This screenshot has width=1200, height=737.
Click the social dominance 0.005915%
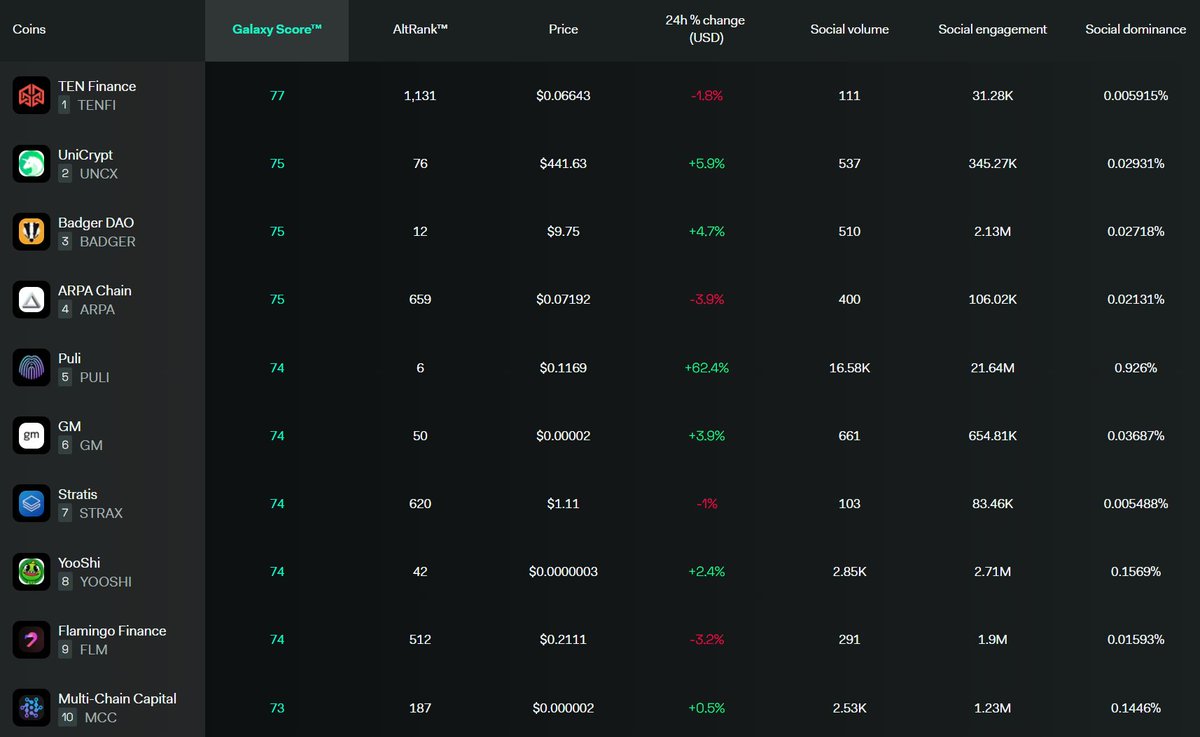[1135, 96]
